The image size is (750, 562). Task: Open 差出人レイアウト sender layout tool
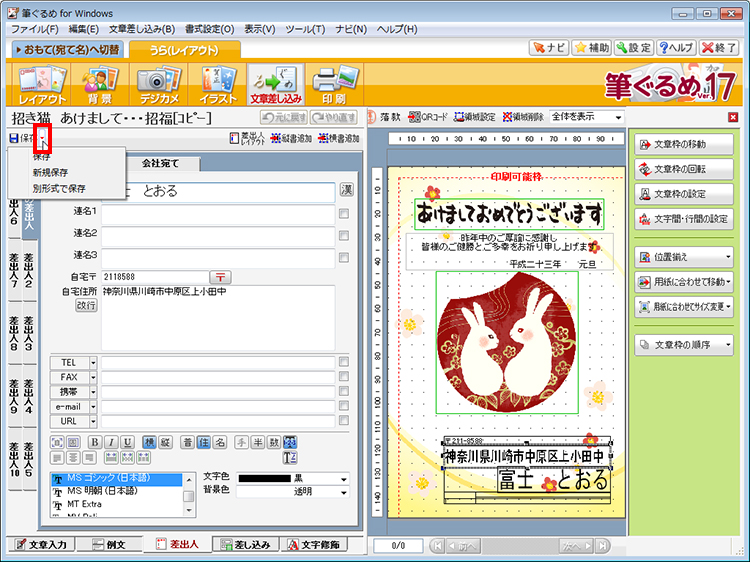pyautogui.click(x=247, y=138)
